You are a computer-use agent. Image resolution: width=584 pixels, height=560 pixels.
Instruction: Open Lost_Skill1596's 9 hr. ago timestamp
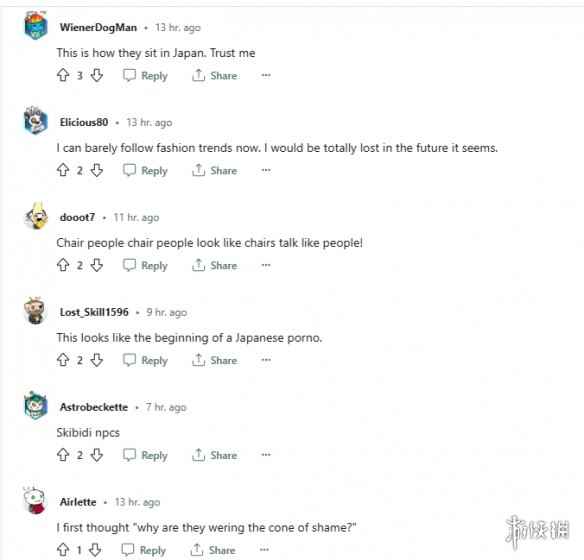coord(166,312)
